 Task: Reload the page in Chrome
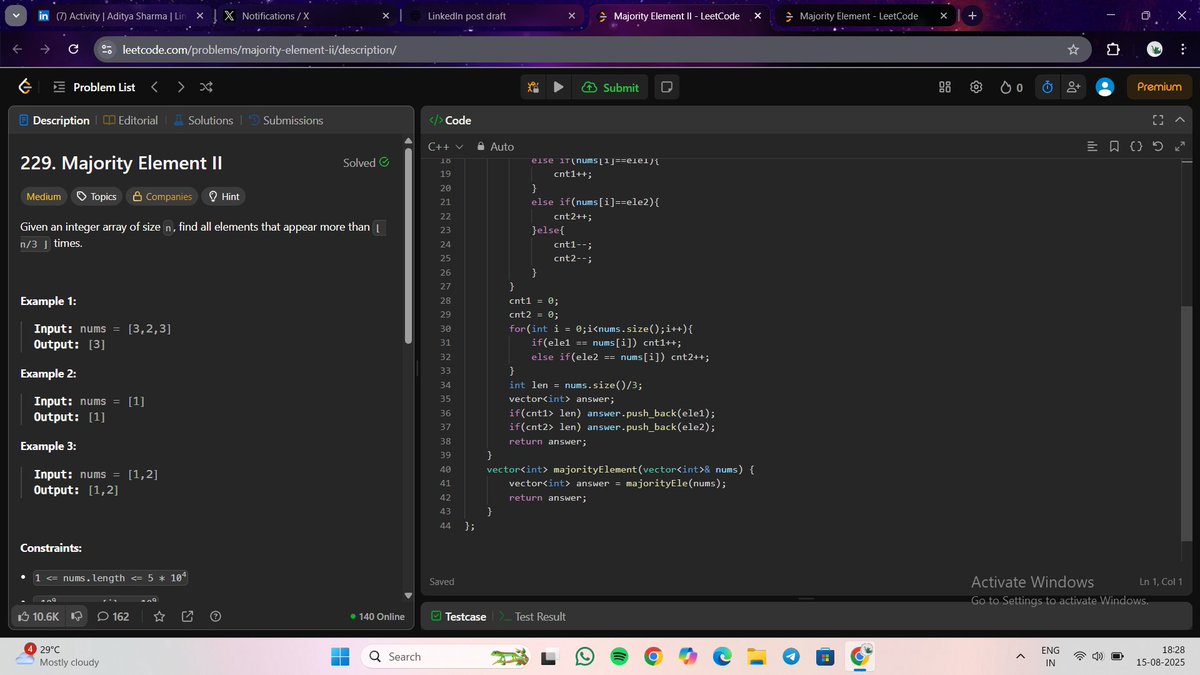[x=74, y=50]
